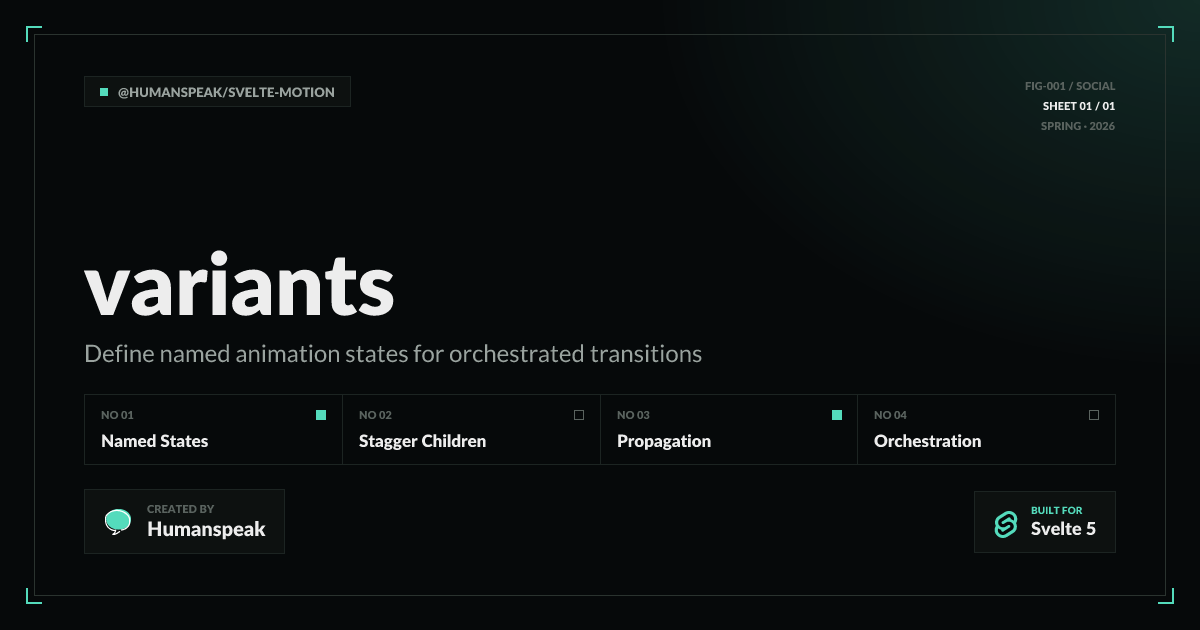Click the 'NO 04' label
Image resolution: width=1200 pixels, height=630 pixels.
pyautogui.click(x=890, y=415)
